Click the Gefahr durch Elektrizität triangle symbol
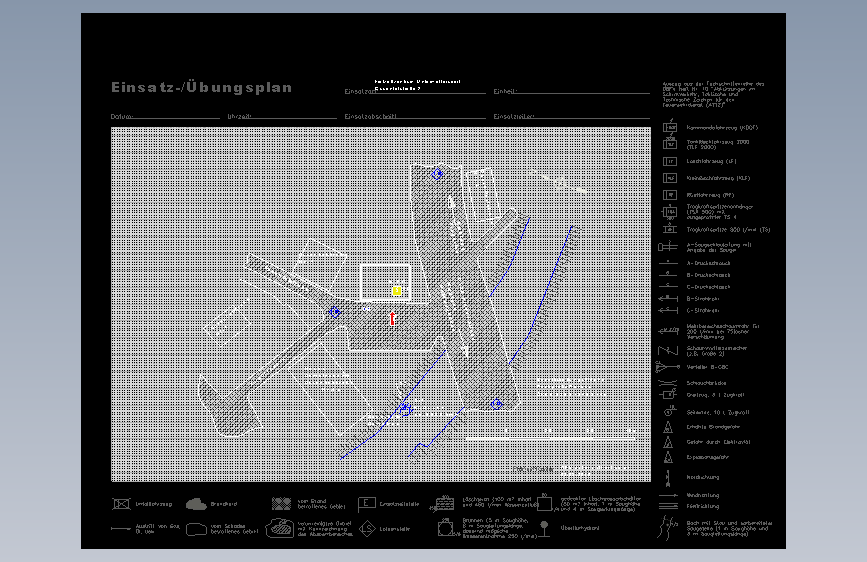 click(x=668, y=442)
